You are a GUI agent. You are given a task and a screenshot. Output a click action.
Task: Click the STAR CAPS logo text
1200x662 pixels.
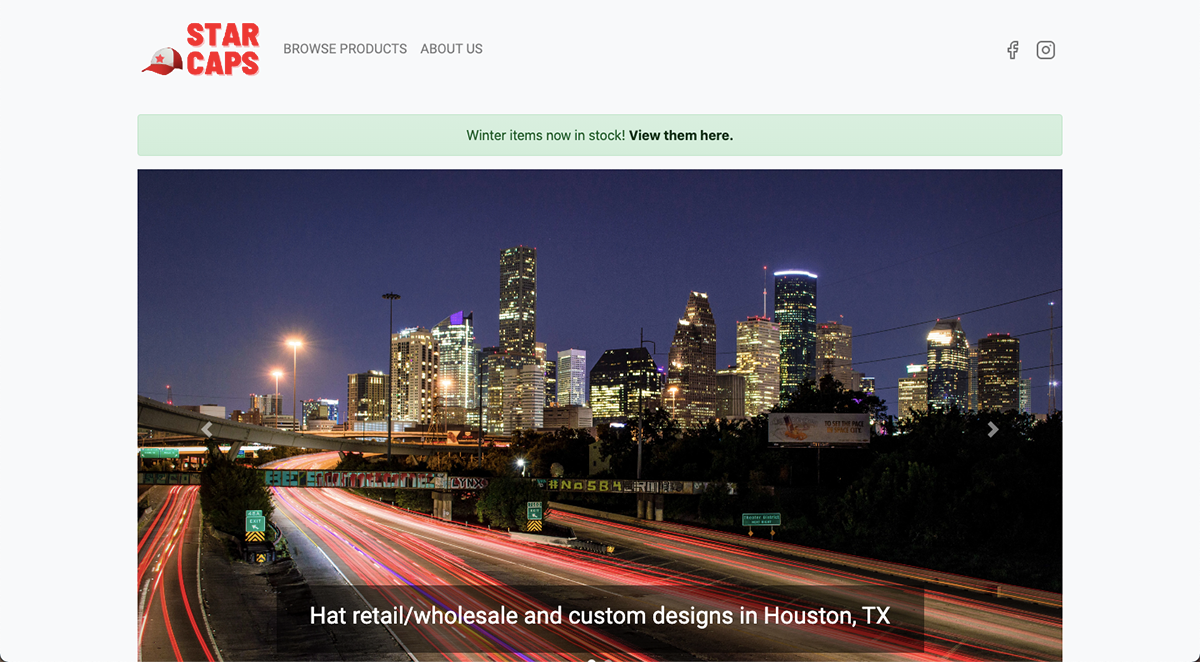[222, 49]
